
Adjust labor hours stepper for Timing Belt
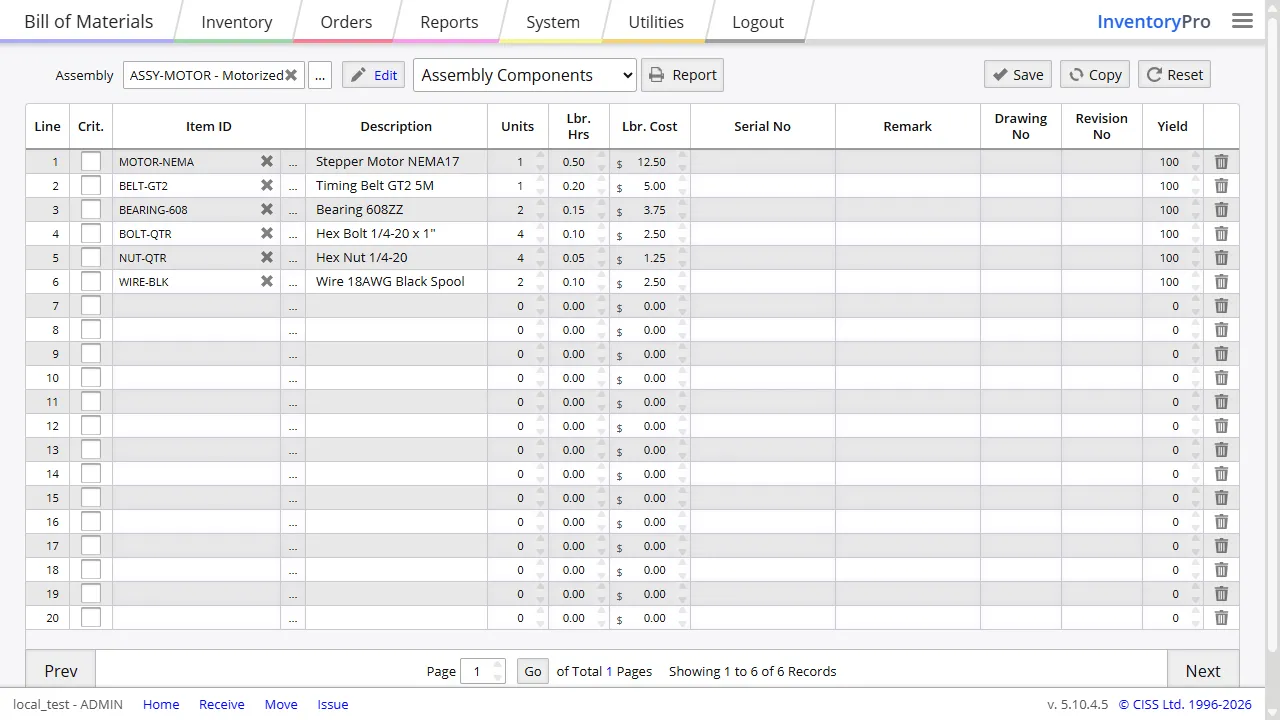pos(602,186)
